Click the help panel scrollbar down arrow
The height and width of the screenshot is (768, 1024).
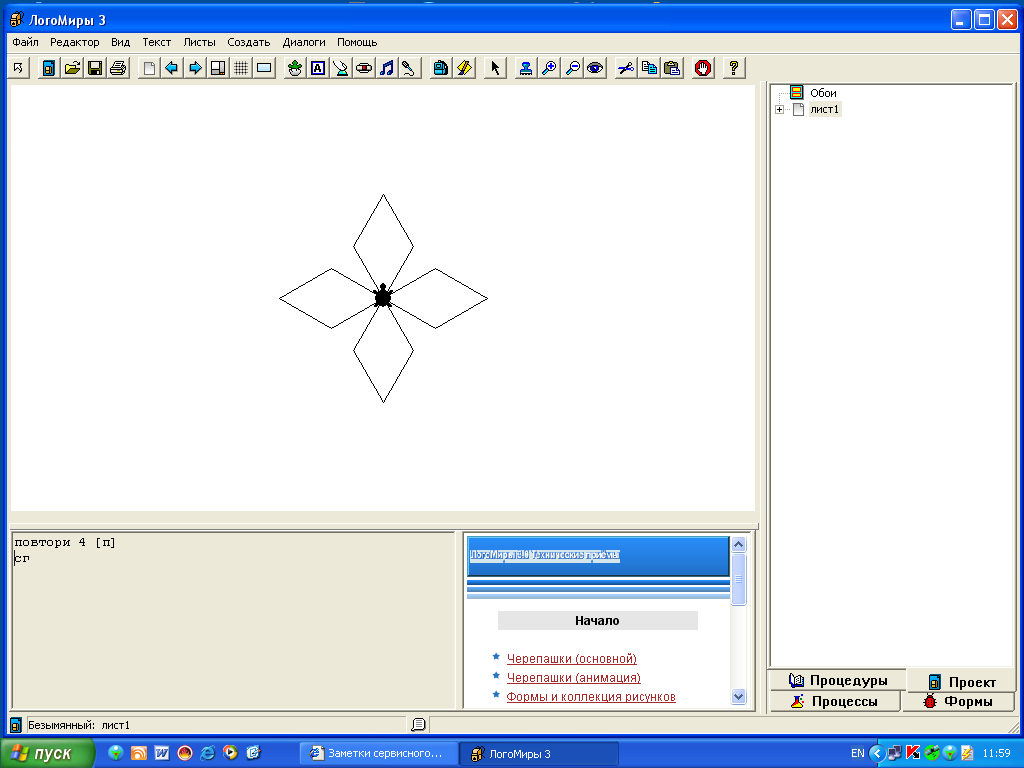coord(739,696)
